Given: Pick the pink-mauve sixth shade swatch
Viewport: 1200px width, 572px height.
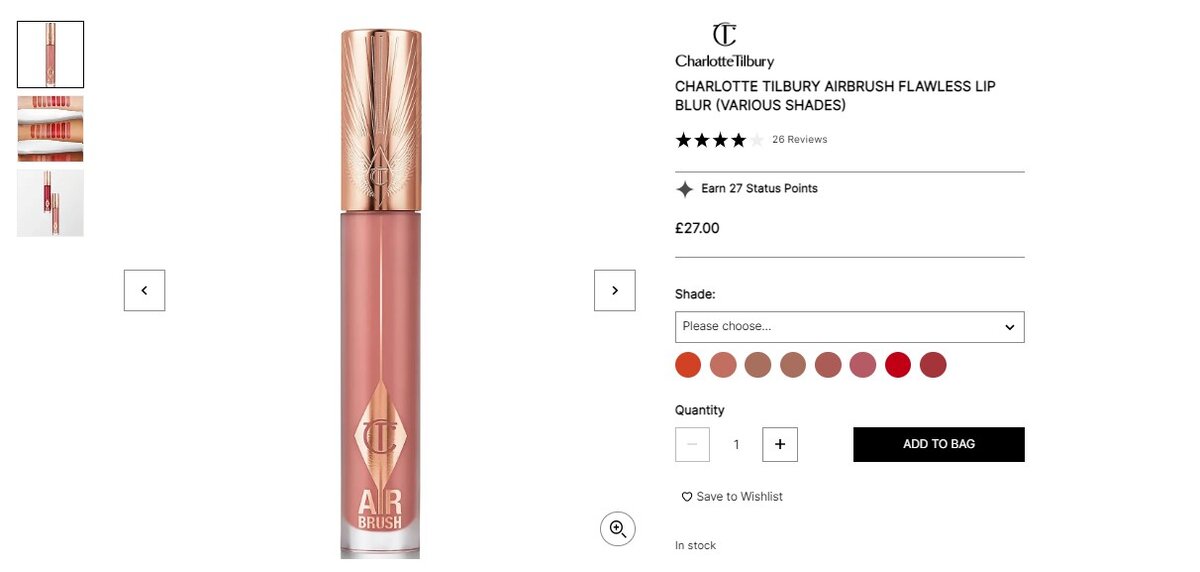Looking at the screenshot, I should pos(863,365).
